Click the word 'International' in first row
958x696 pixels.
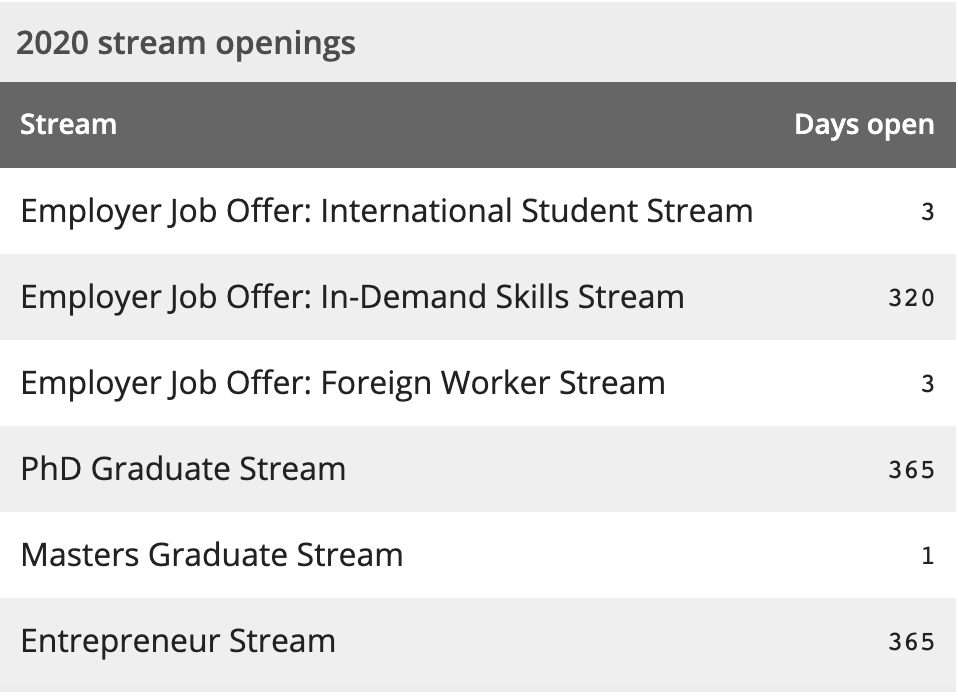(417, 211)
